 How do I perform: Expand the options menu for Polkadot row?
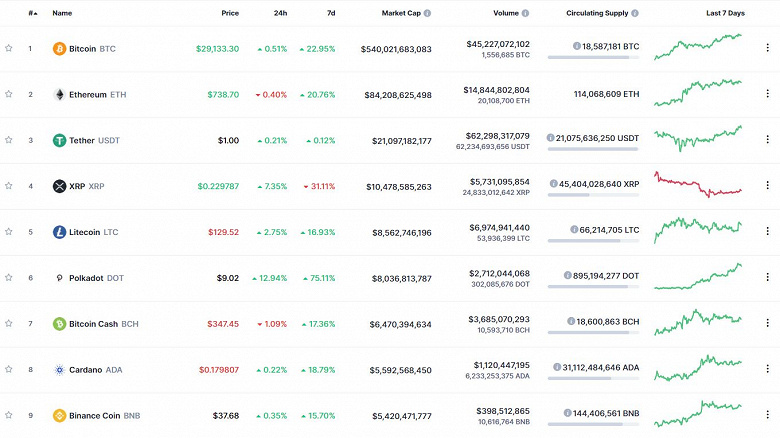(x=768, y=278)
